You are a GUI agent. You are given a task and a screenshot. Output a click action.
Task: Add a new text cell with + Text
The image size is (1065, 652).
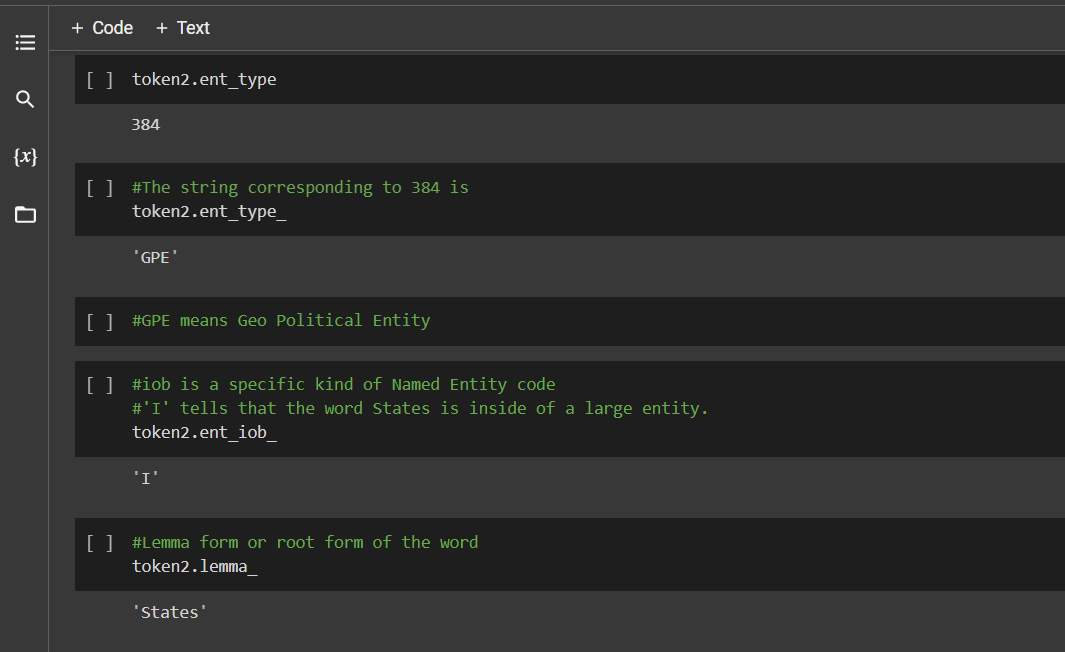pos(183,28)
